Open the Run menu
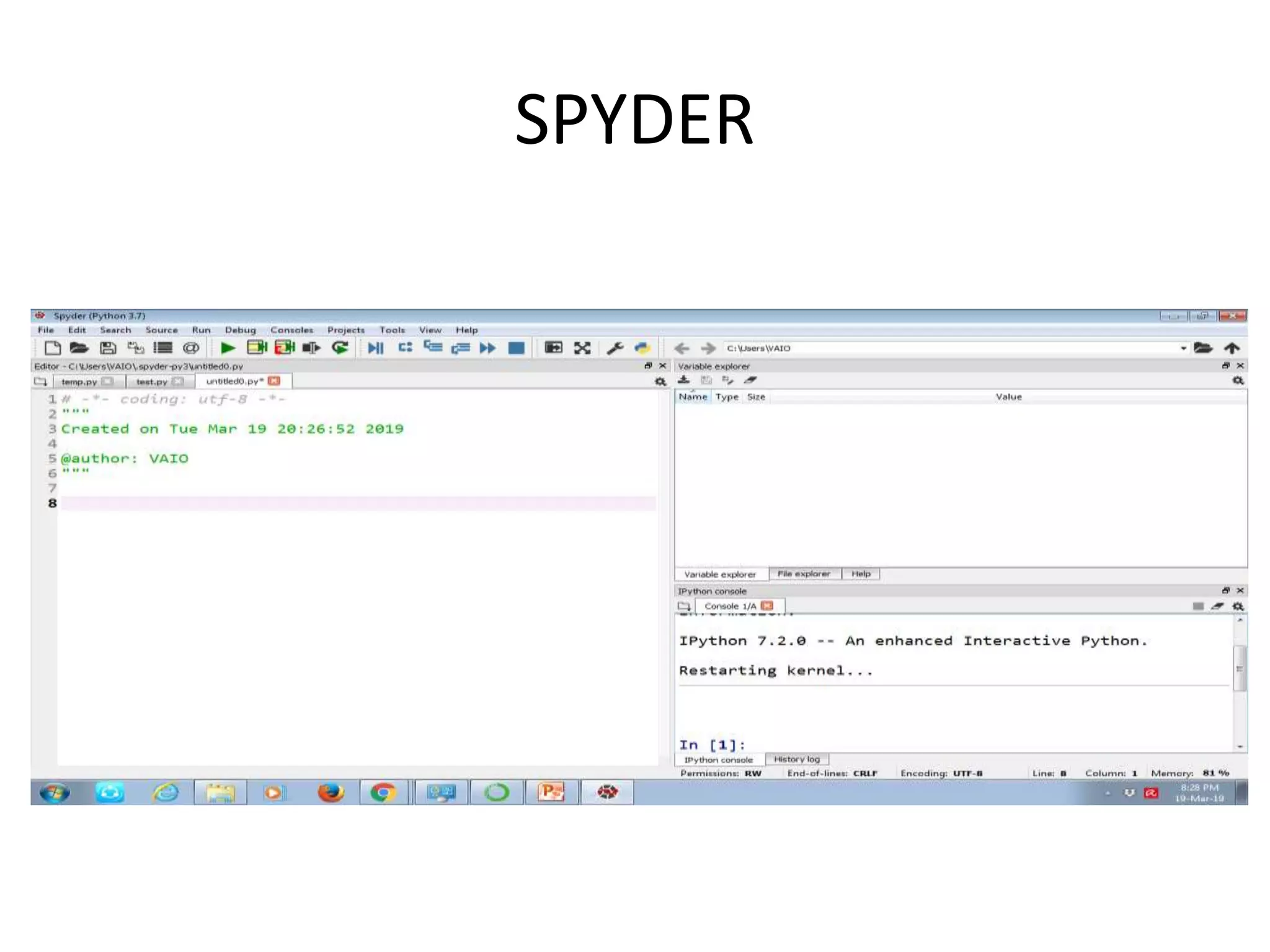Image resolution: width=1270 pixels, height=952 pixels. coord(201,330)
